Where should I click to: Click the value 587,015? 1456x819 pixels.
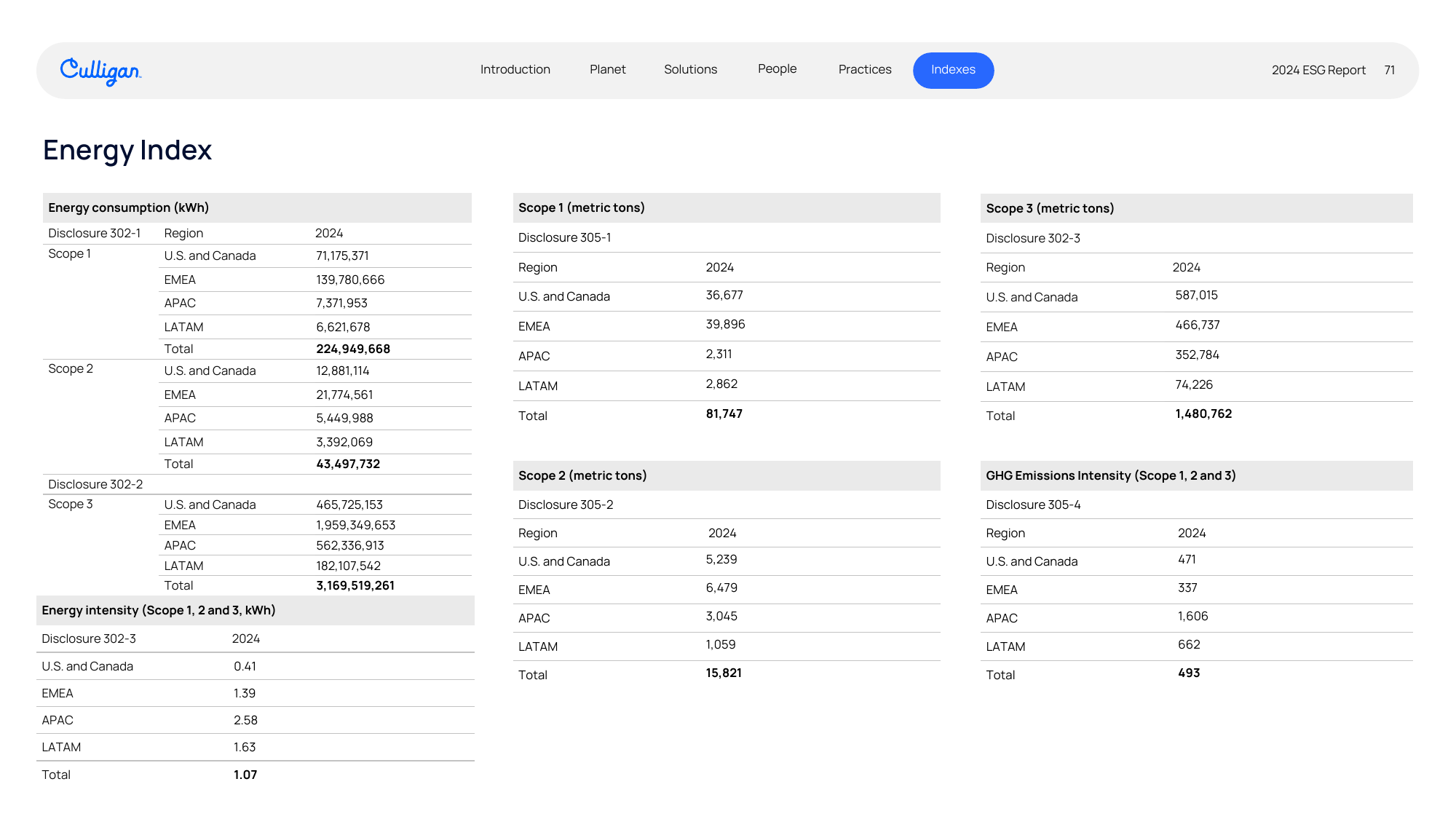coord(1196,296)
